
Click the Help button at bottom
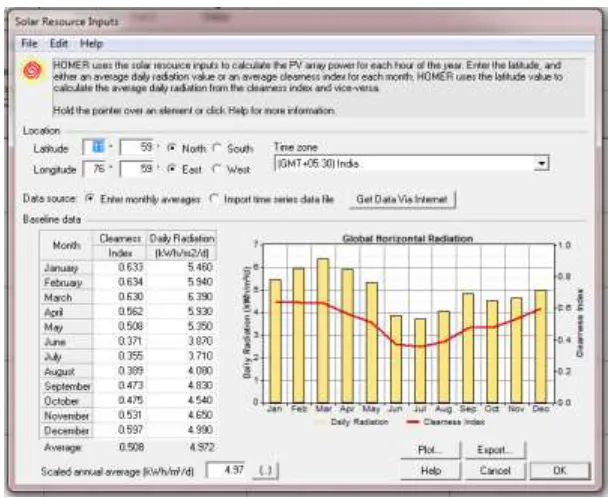coord(430,471)
